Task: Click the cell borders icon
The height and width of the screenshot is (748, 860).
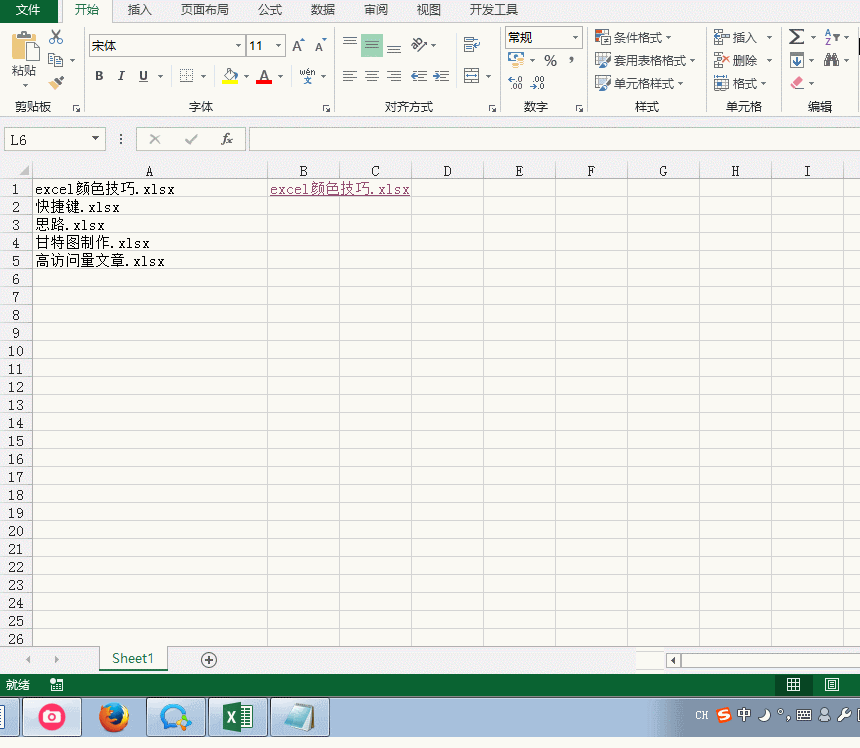Action: 186,76
